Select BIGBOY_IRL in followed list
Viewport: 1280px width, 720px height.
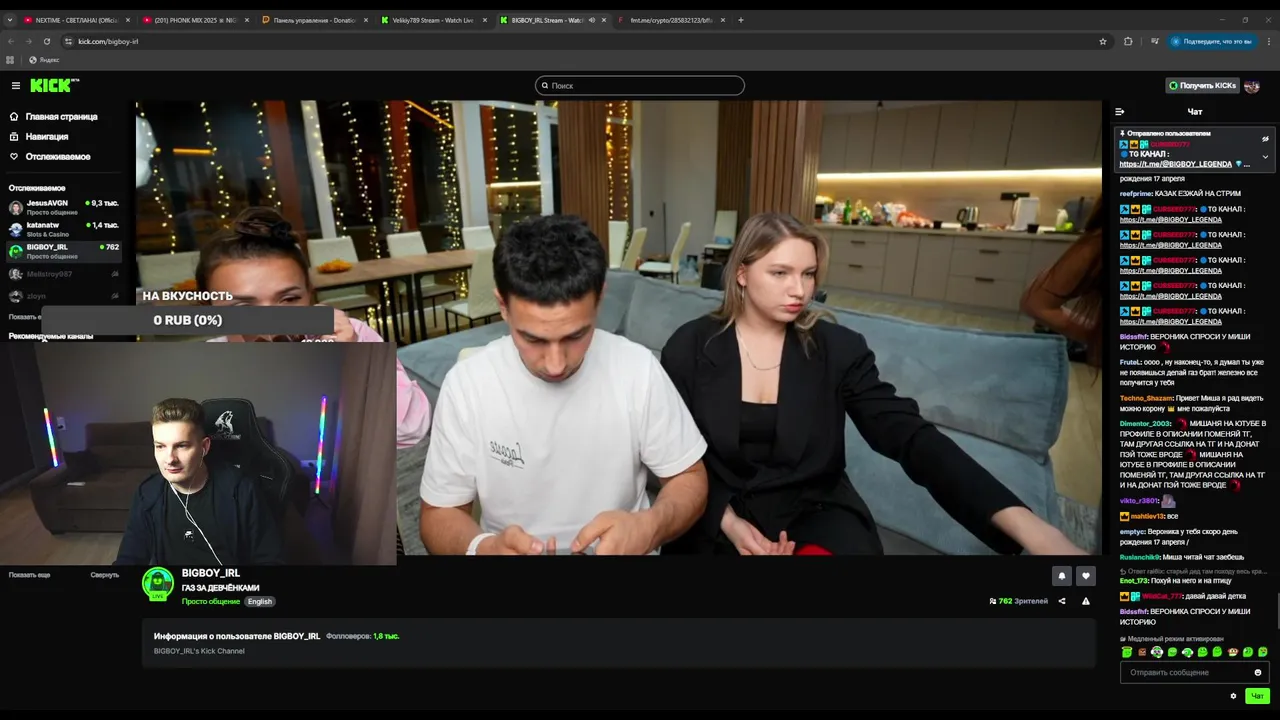(x=63, y=251)
